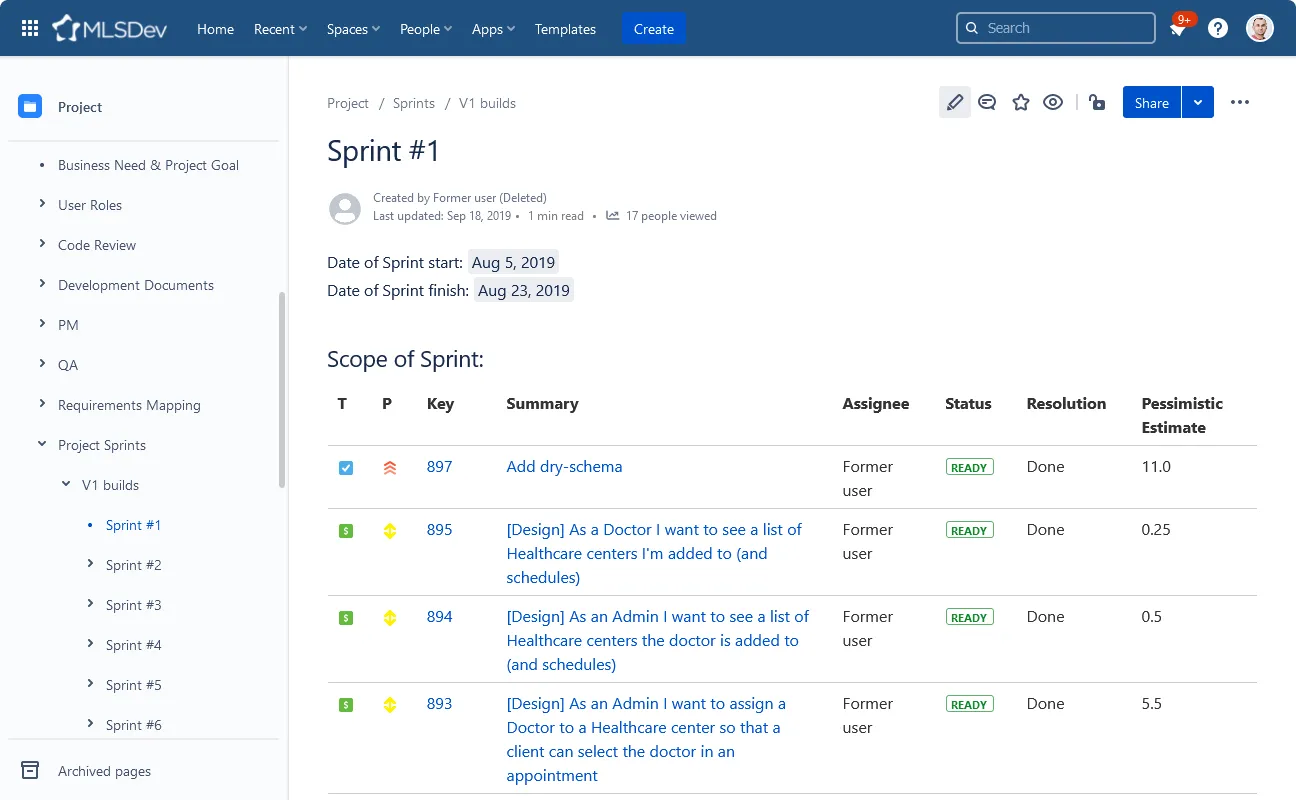Click the unlocked restrictions padlock icon

click(1096, 102)
